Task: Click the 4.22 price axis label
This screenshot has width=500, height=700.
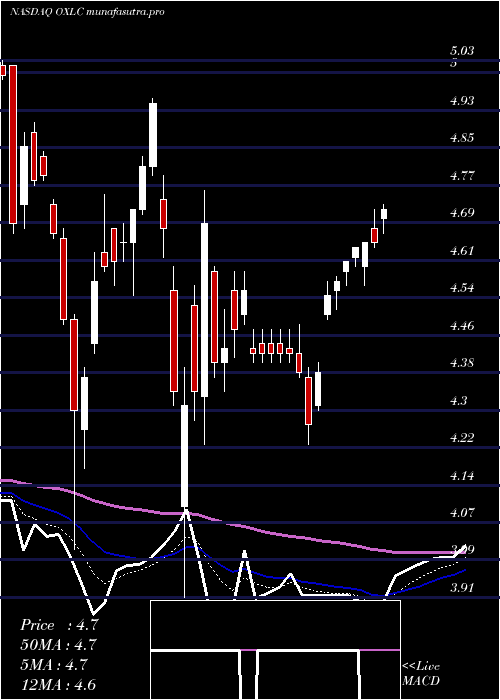Action: [x=462, y=438]
